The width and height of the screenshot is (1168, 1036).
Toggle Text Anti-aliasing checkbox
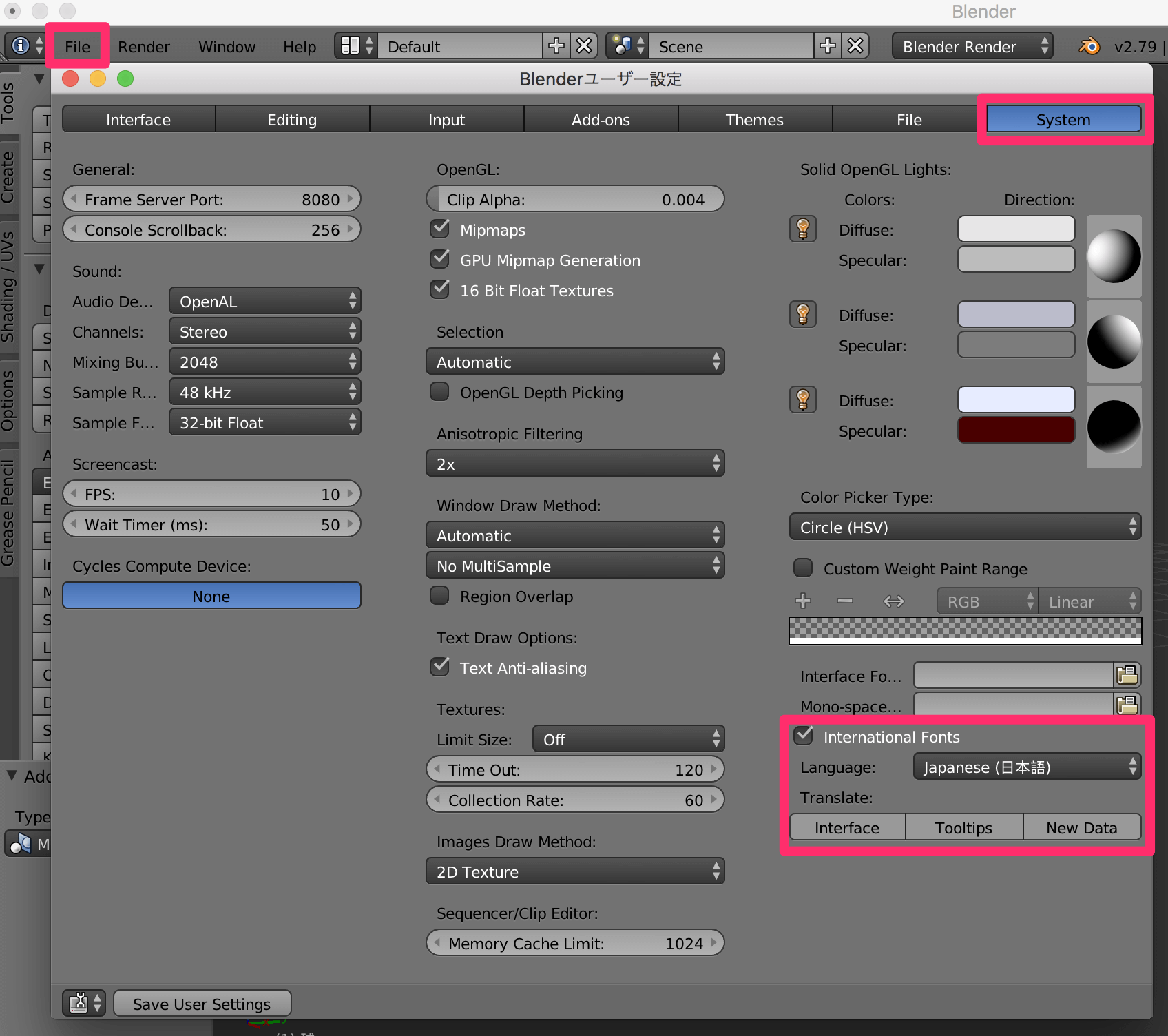tap(439, 667)
